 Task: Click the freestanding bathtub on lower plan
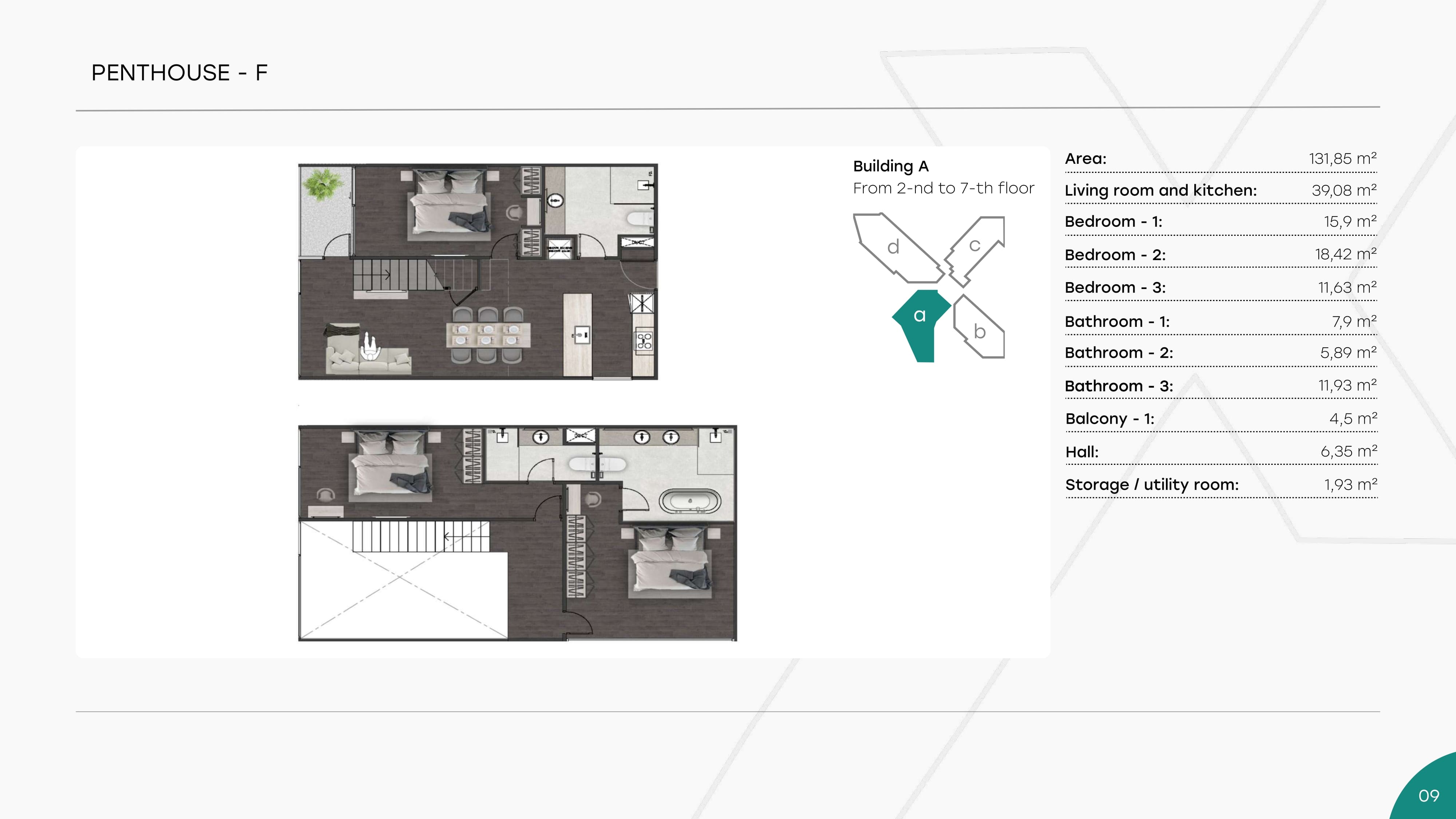pyautogui.click(x=689, y=501)
